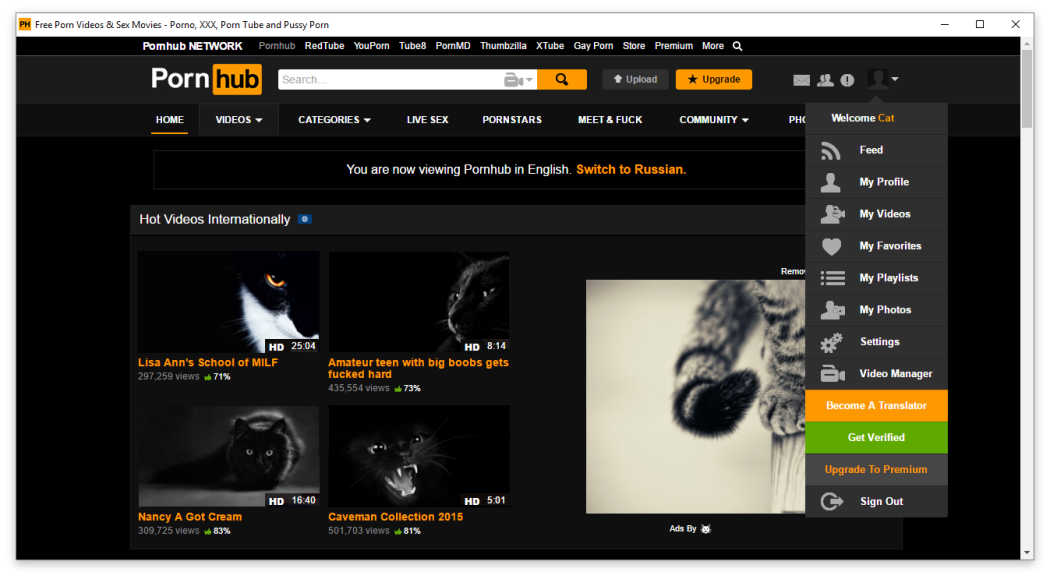Image resolution: width=1050 pixels, height=579 pixels.
Task: Select My Playlists menu entry
Action: point(877,278)
